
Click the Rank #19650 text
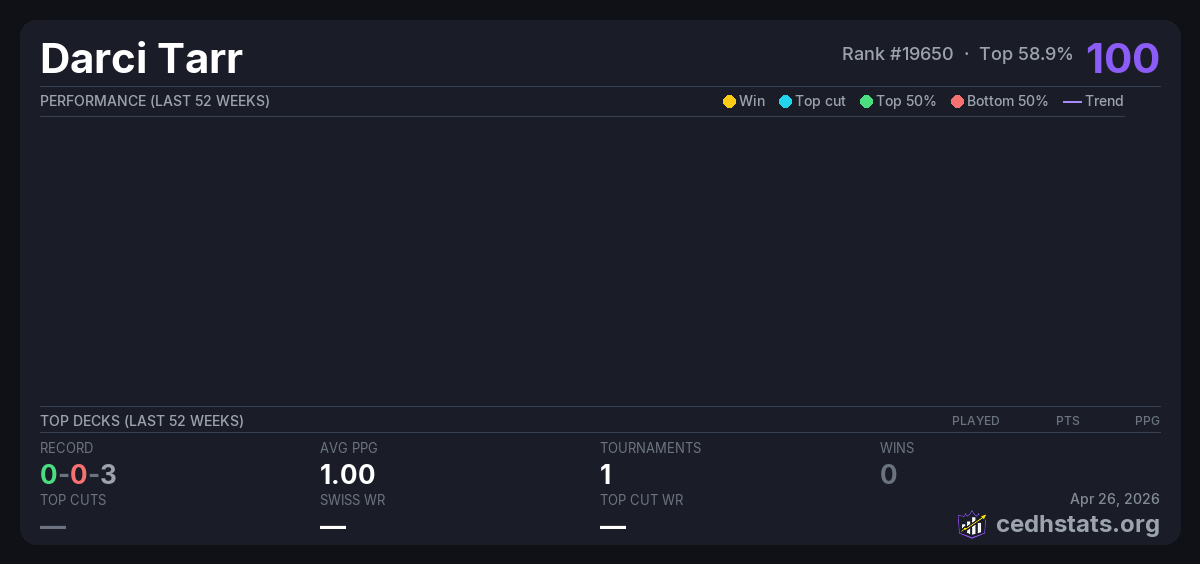tap(897, 54)
